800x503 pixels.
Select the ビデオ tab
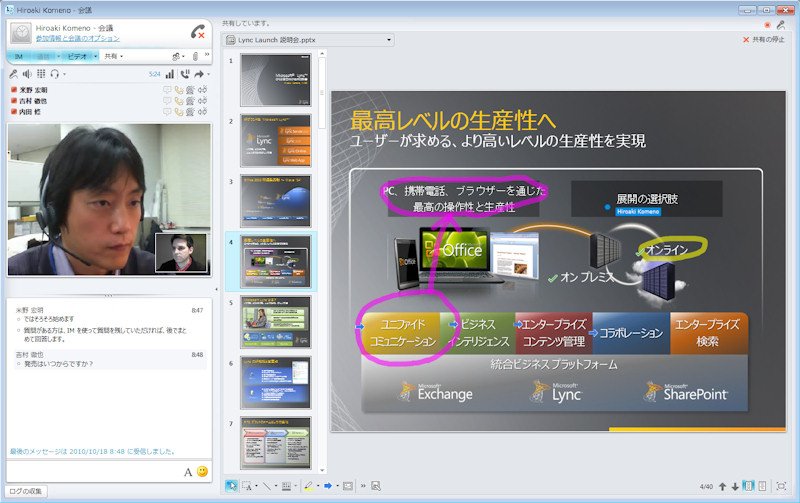(x=77, y=56)
